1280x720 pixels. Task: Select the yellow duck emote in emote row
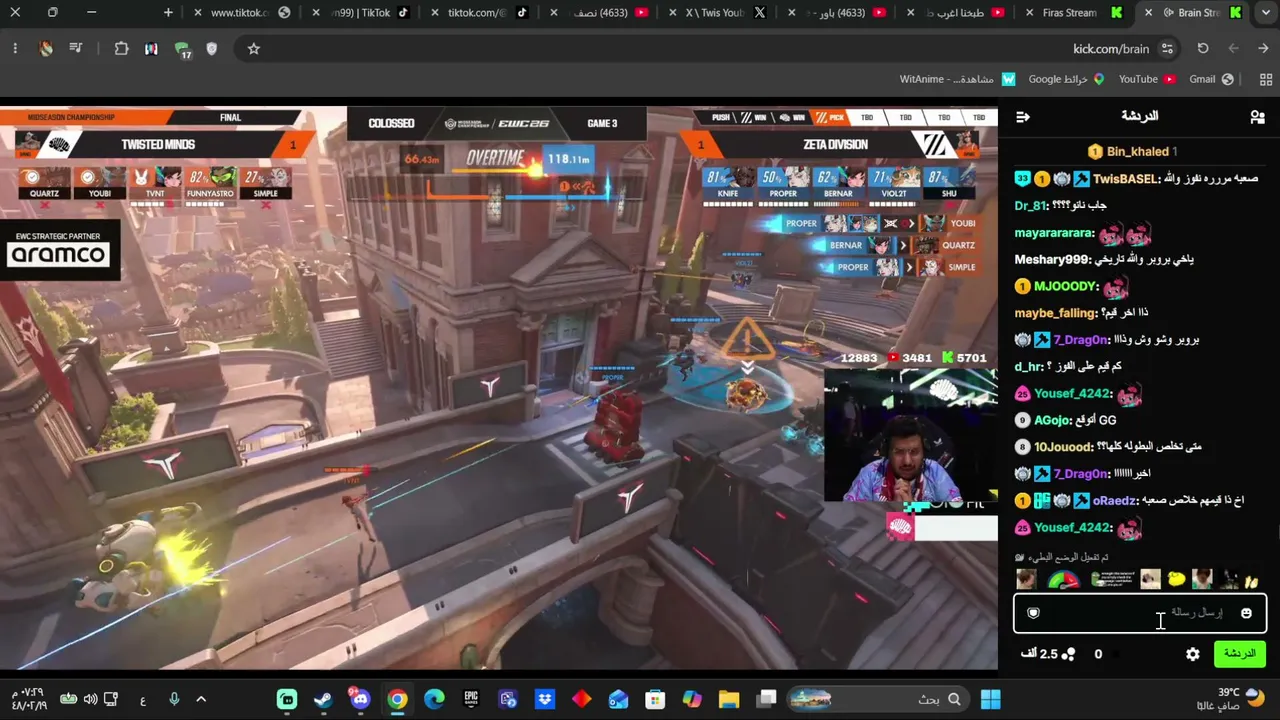tap(1176, 580)
